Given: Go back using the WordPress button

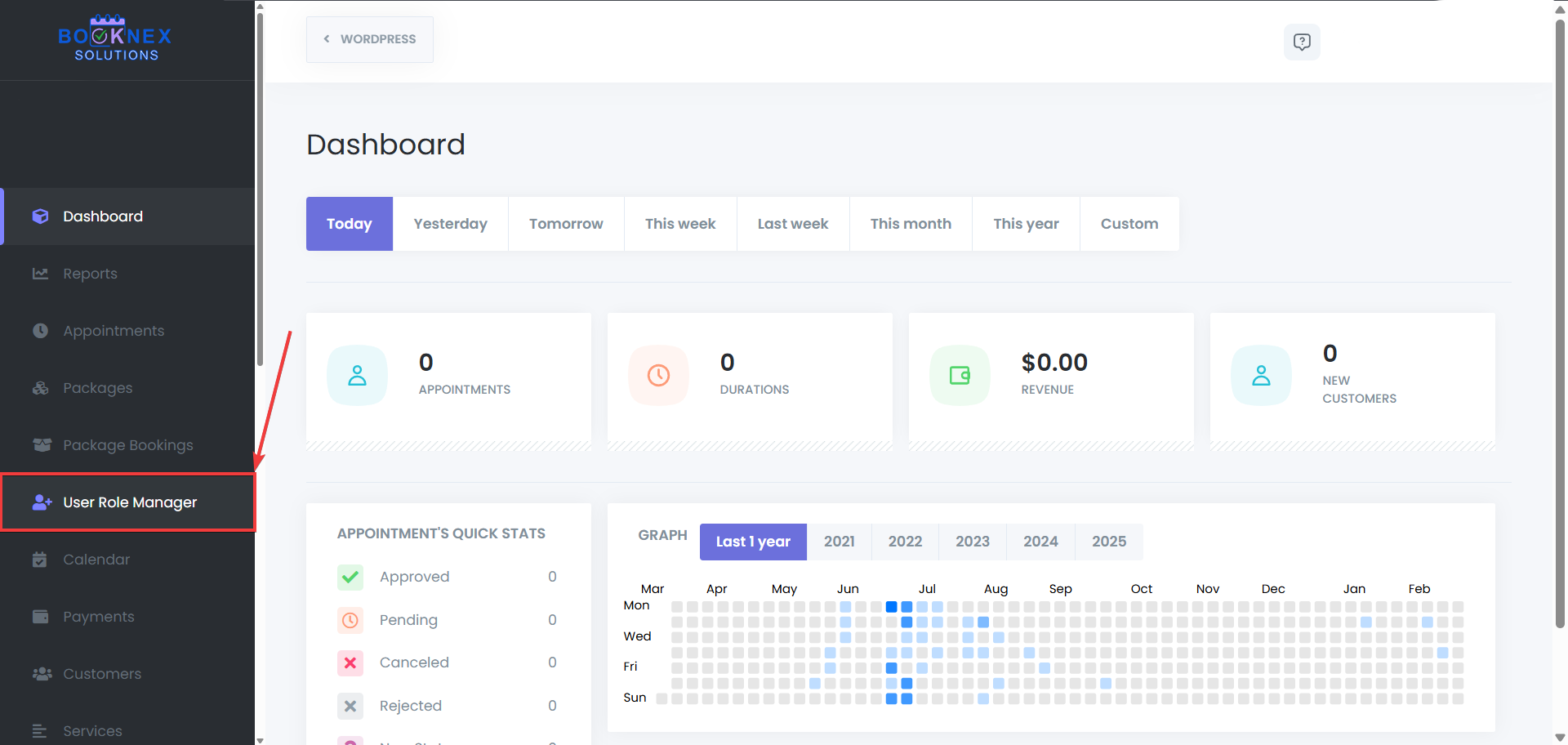Looking at the screenshot, I should tap(370, 39).
